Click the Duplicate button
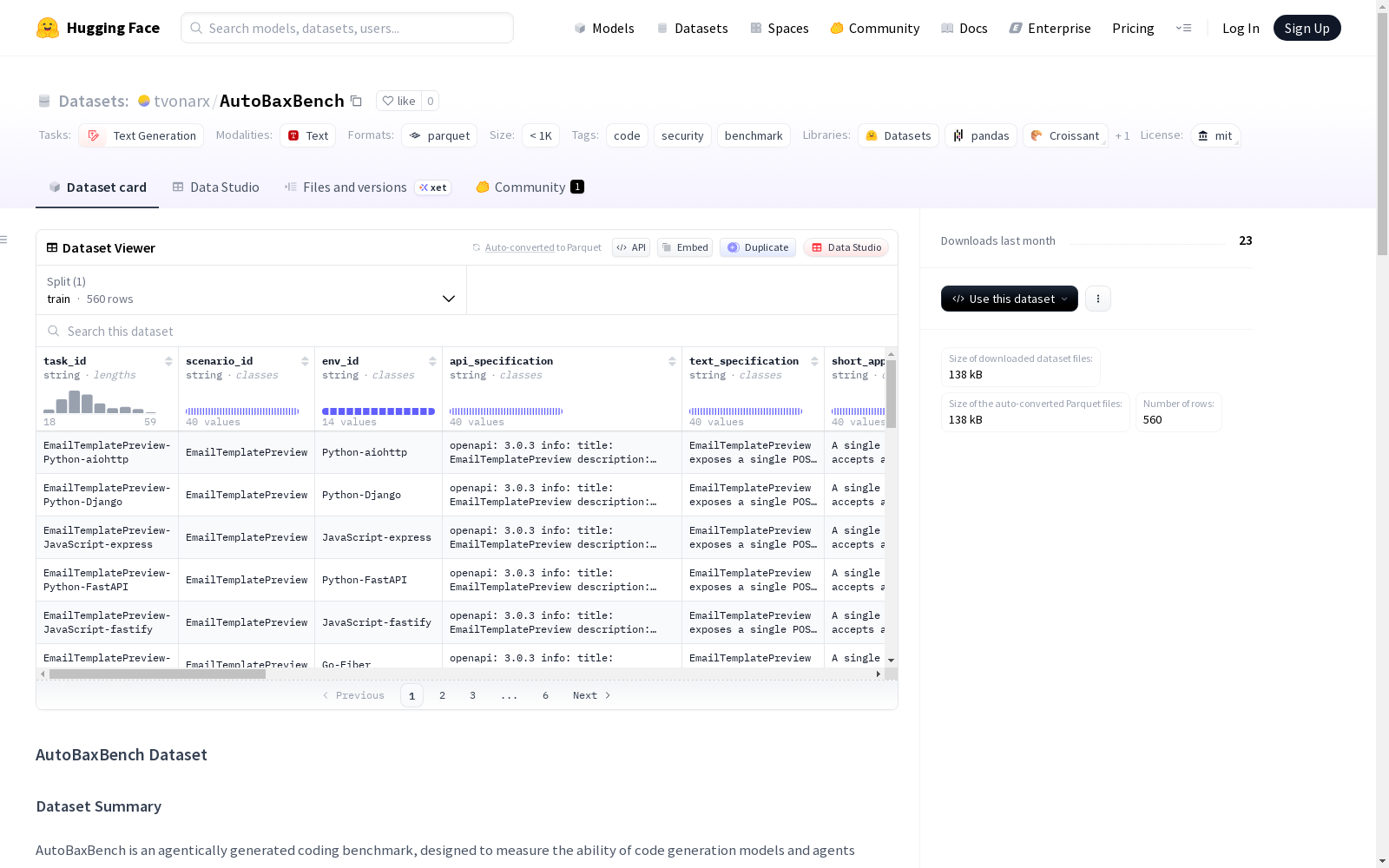 [758, 247]
